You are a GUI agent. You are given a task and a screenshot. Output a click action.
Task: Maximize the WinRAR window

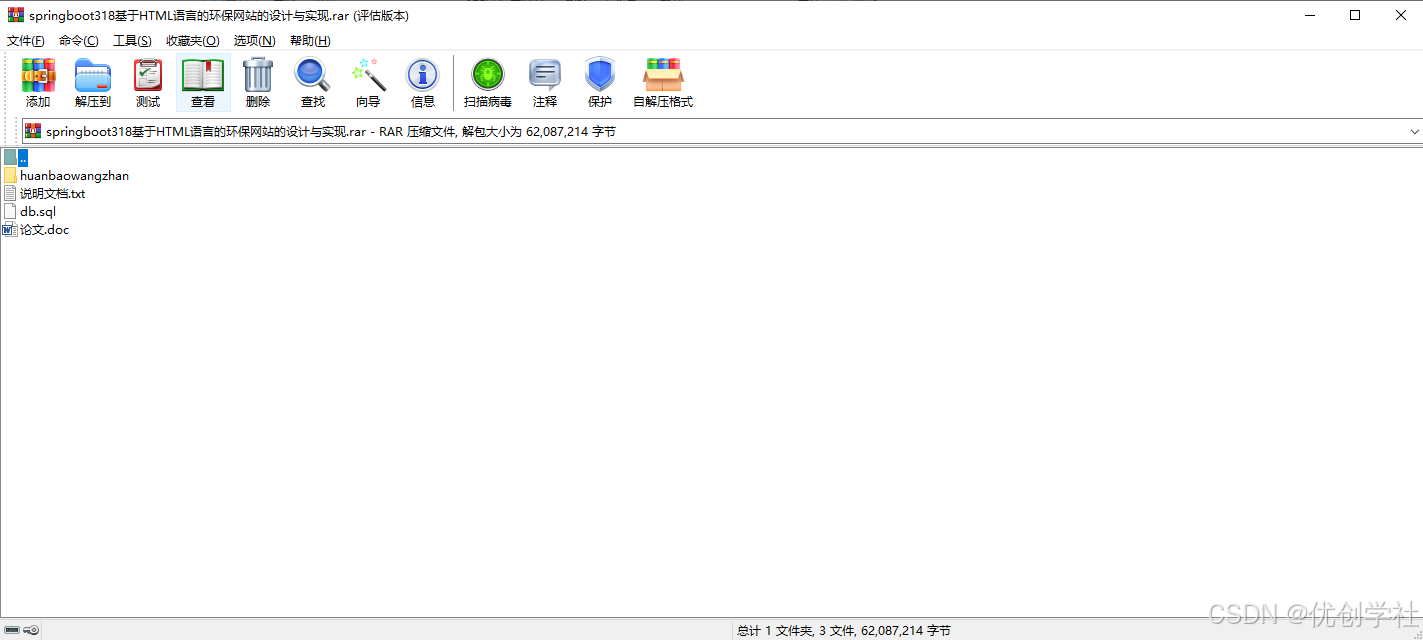(1355, 15)
